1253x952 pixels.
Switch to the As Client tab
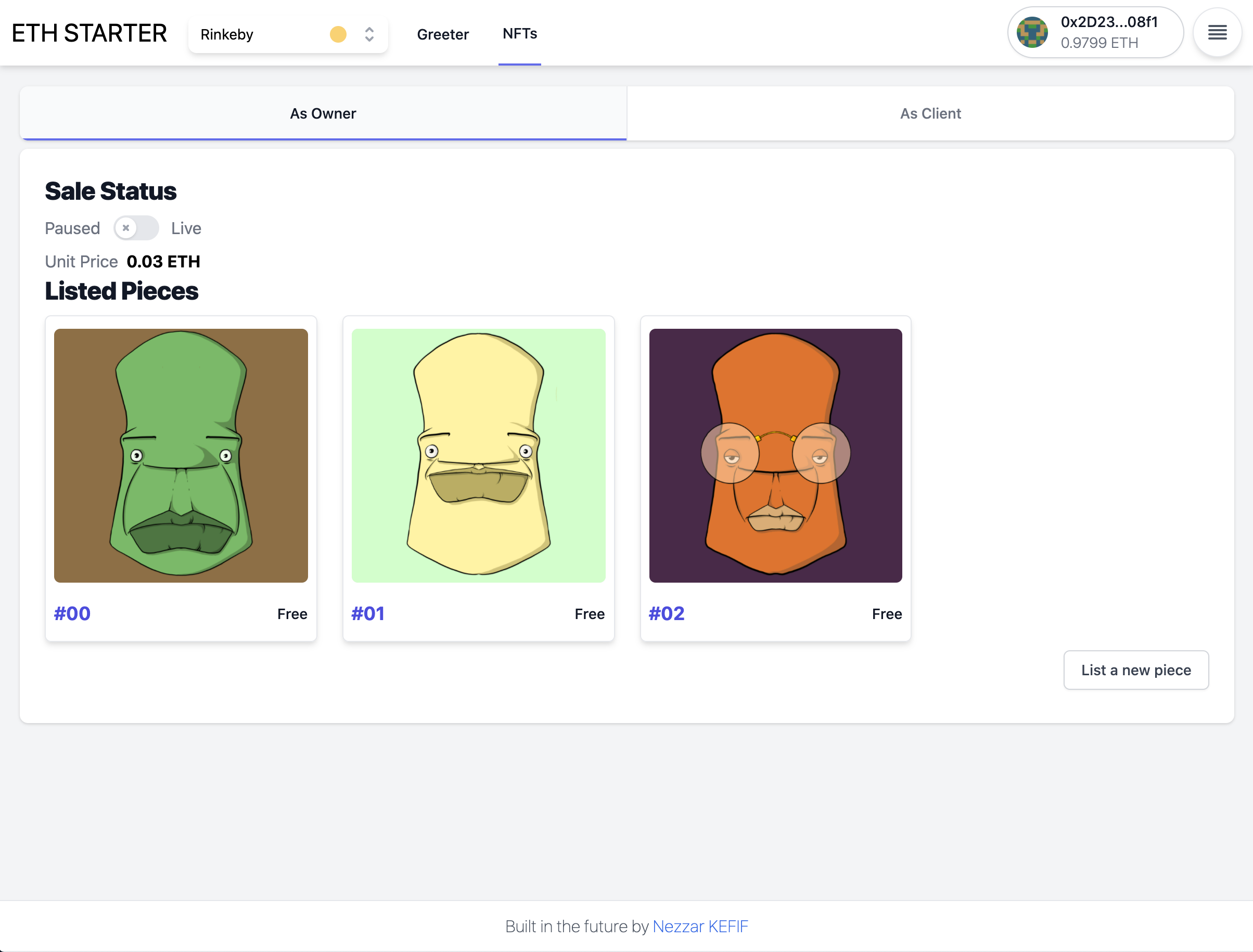tap(930, 113)
